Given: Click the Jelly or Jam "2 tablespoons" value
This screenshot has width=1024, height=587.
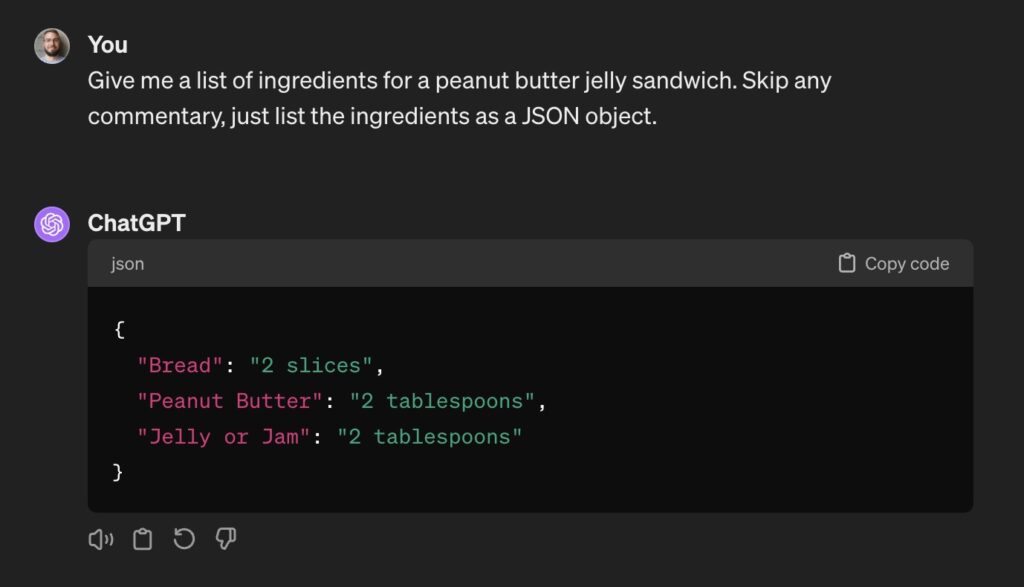Looking at the screenshot, I should point(430,436).
